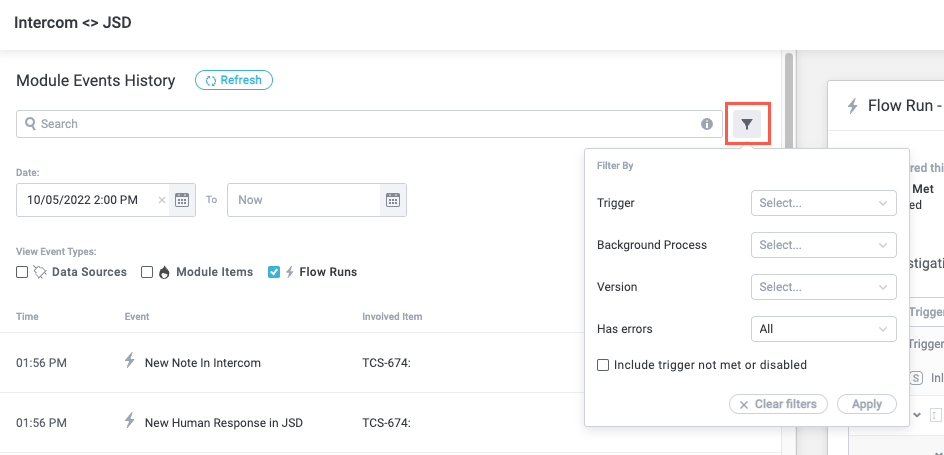Click lightning icon beside New Note In Intercom
This screenshot has height=455, width=944.
click(x=128, y=361)
